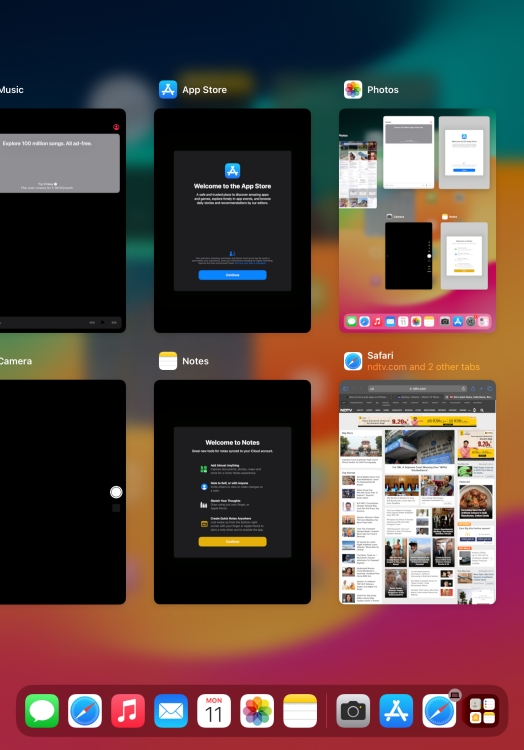524x750 pixels.
Task: Switch to the Camera app card
Action: [62, 492]
